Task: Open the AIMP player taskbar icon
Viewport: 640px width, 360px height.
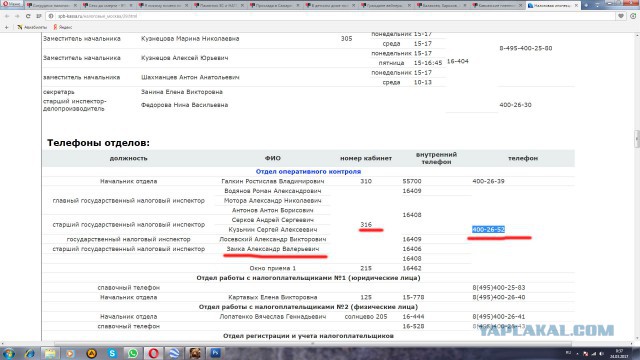Action: tap(91, 353)
